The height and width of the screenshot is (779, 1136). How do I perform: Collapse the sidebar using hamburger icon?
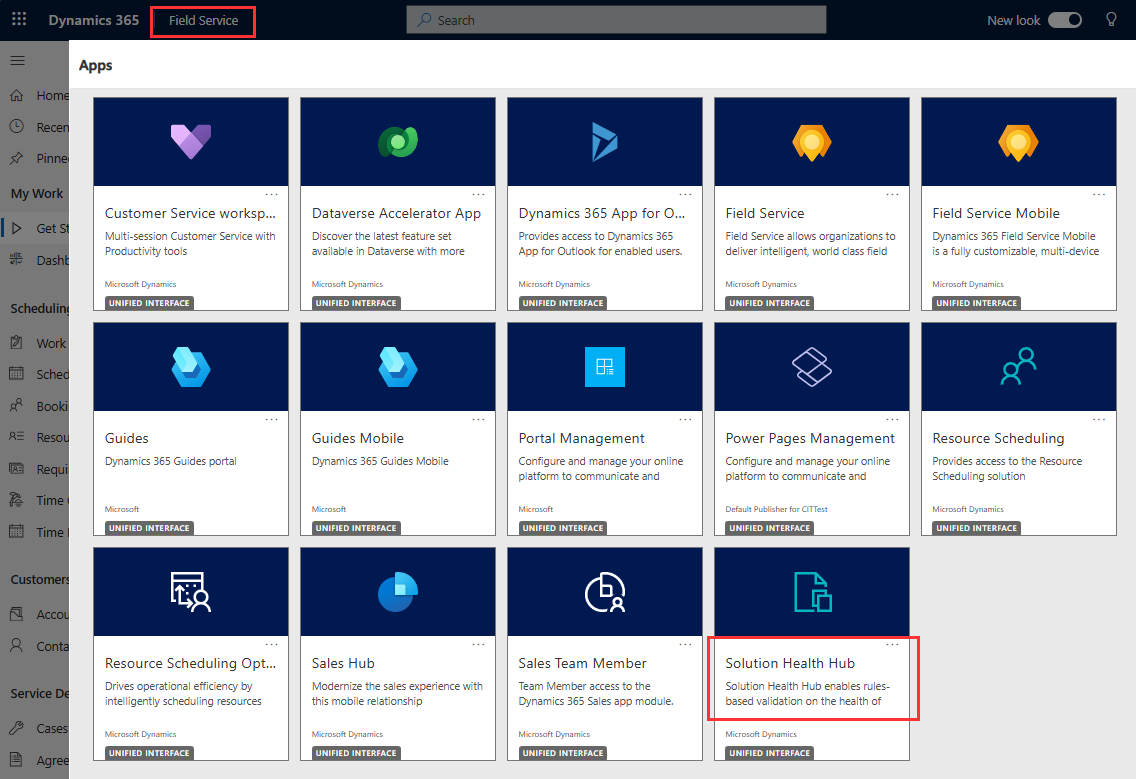[17, 60]
